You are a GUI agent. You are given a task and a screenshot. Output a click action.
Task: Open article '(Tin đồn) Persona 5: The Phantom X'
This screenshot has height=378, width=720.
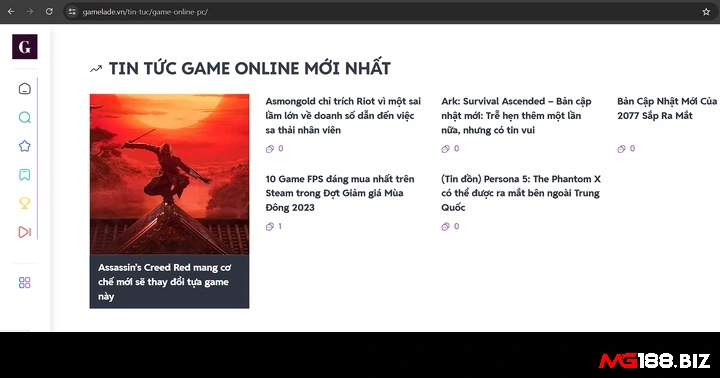(521, 193)
